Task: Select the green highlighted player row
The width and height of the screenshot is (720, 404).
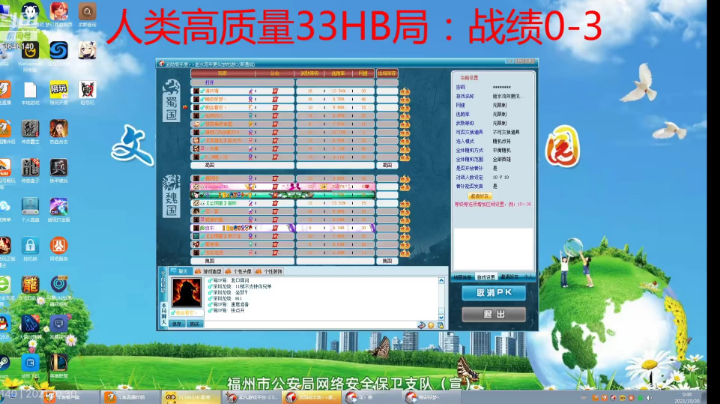Action: click(x=283, y=195)
